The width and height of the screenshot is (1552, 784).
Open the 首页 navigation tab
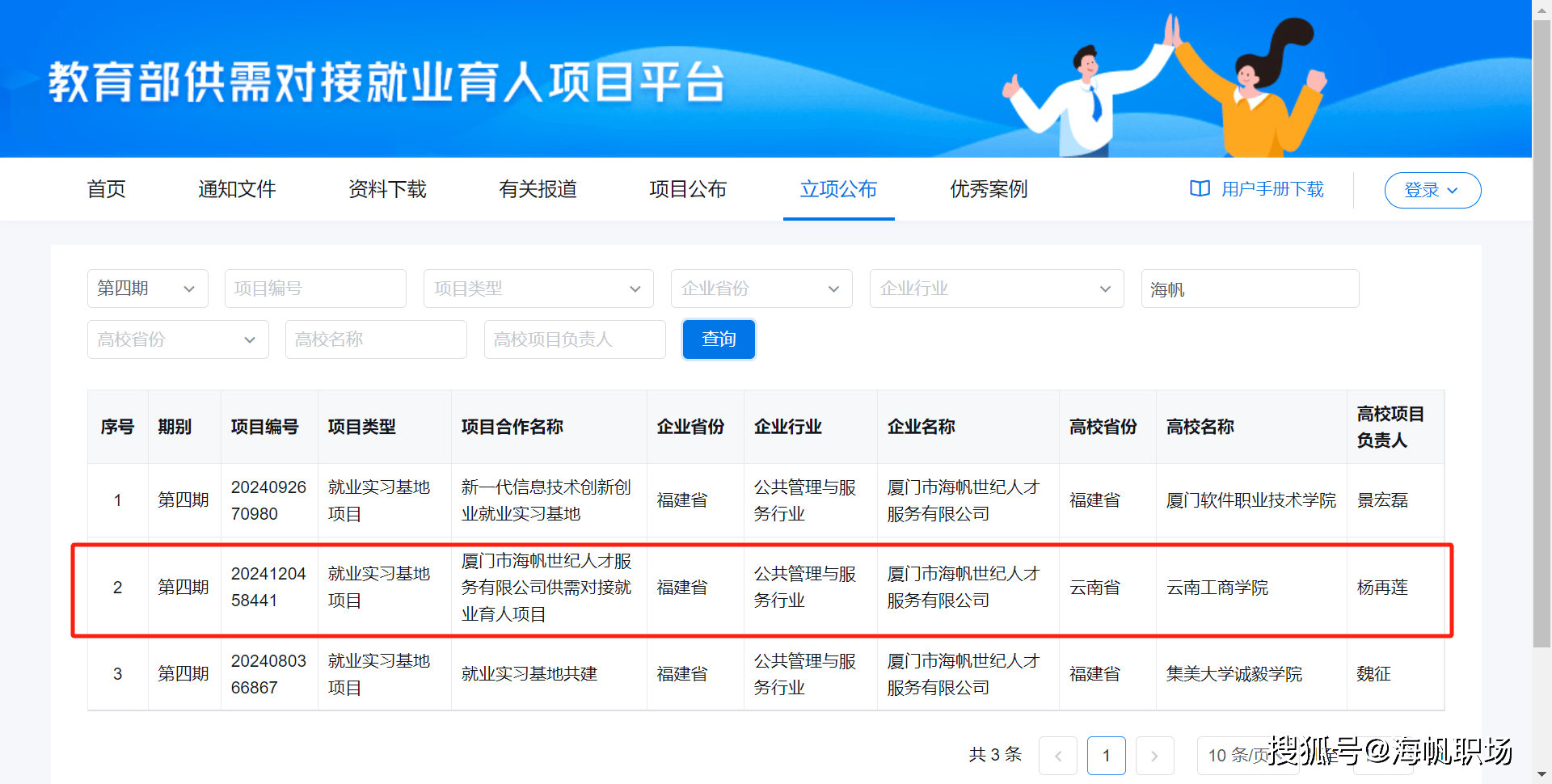click(106, 189)
